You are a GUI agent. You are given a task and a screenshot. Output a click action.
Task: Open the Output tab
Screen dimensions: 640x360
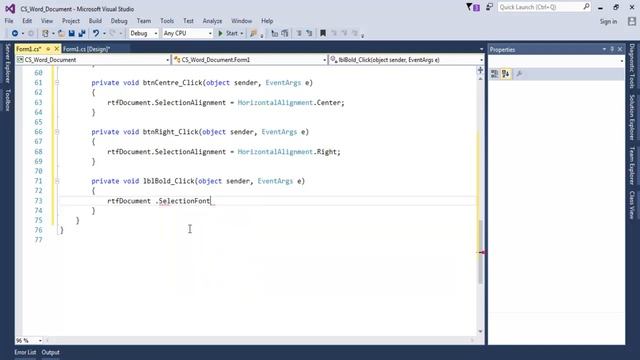coord(51,352)
